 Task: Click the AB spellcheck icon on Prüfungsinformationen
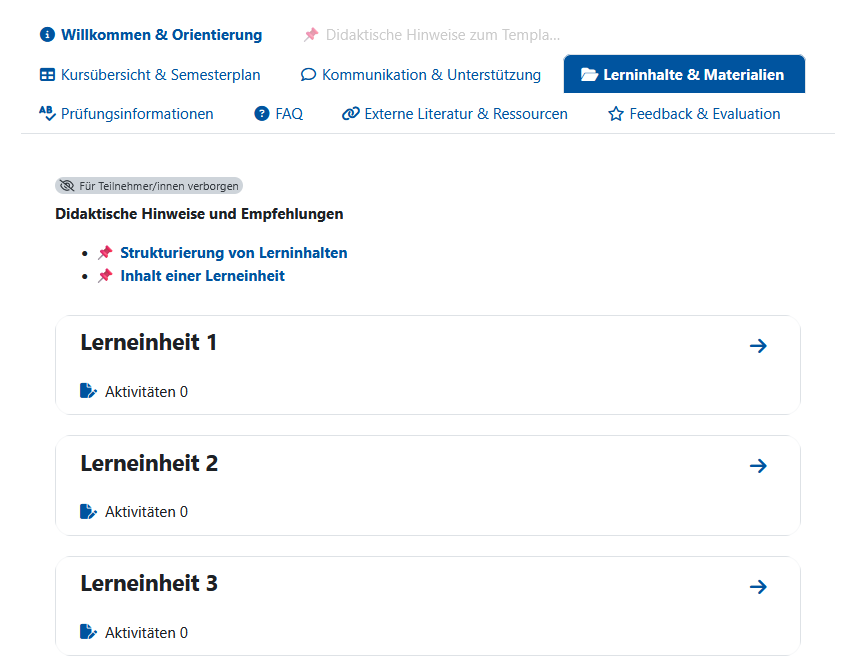coord(46,114)
